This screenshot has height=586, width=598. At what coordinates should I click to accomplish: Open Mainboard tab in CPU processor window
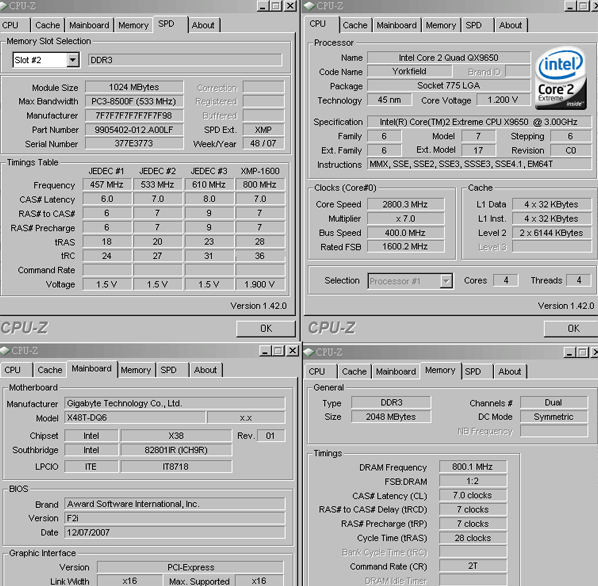(397, 25)
